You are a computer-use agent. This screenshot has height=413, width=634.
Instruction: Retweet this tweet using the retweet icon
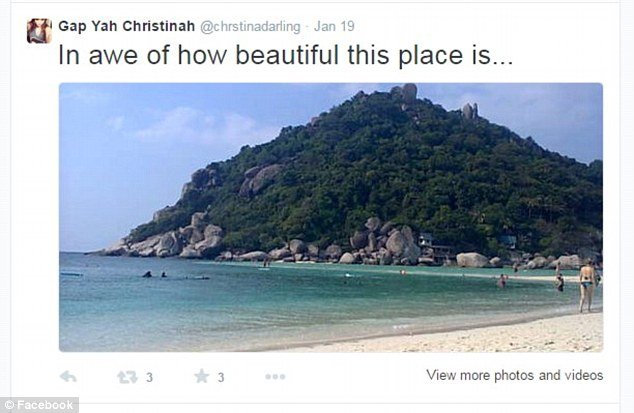[x=127, y=377]
